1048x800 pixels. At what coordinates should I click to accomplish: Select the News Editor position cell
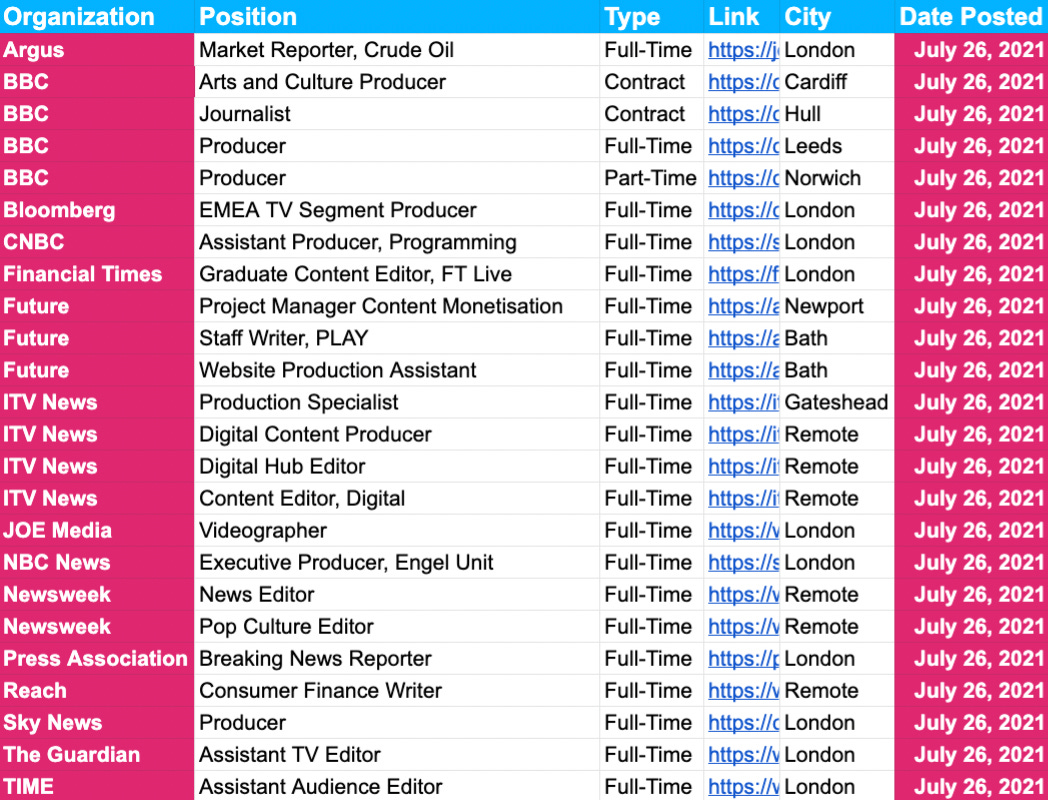[x=397, y=595]
